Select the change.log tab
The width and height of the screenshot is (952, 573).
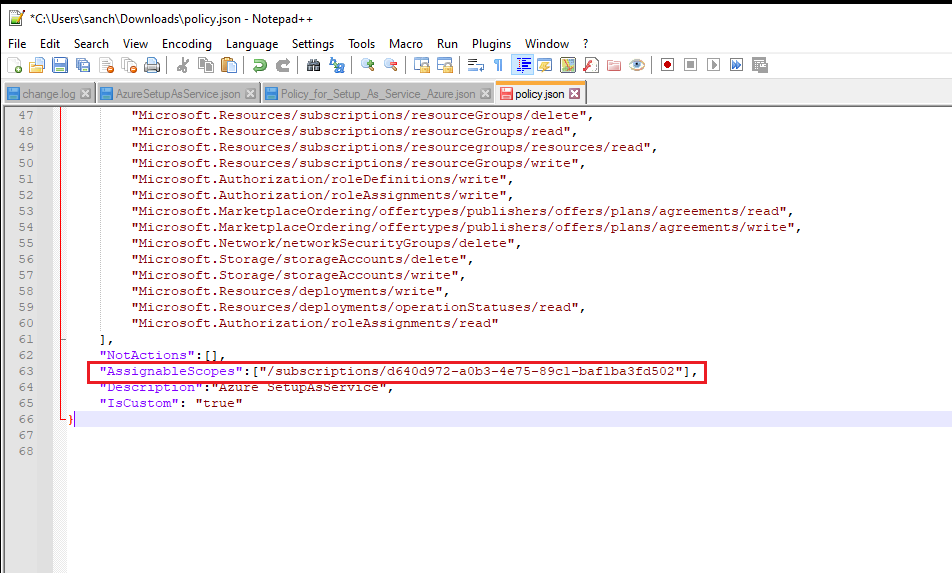[47, 94]
